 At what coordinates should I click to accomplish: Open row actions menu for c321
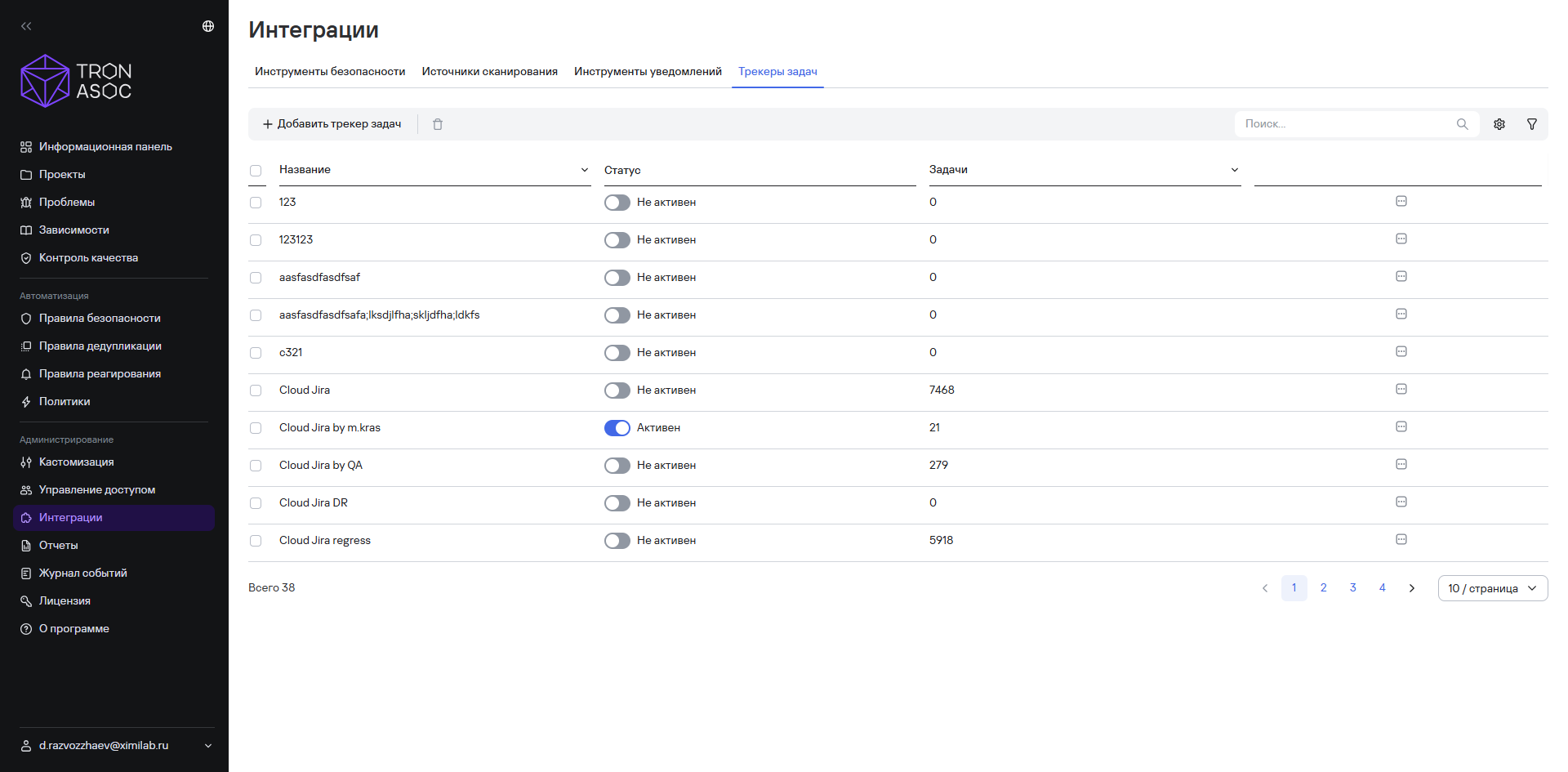[x=1401, y=351]
